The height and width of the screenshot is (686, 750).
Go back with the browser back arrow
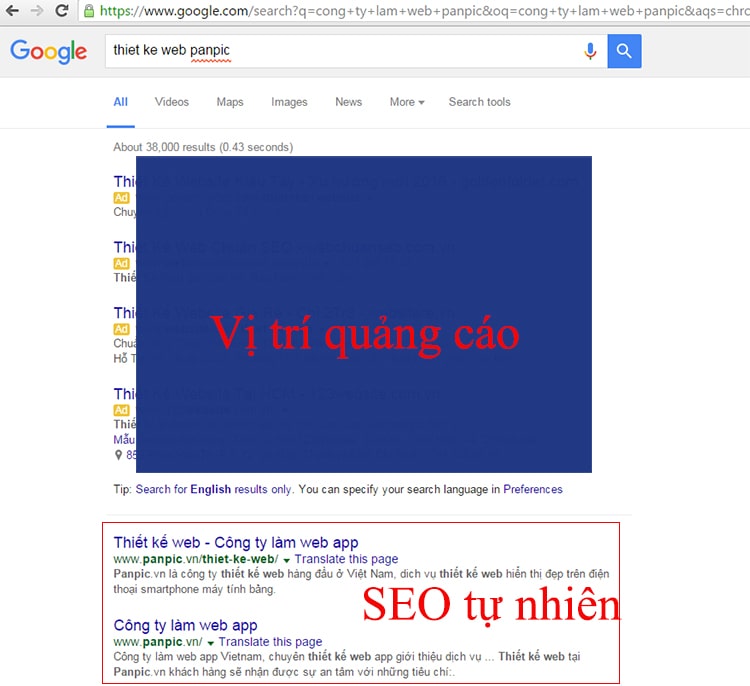(12, 10)
